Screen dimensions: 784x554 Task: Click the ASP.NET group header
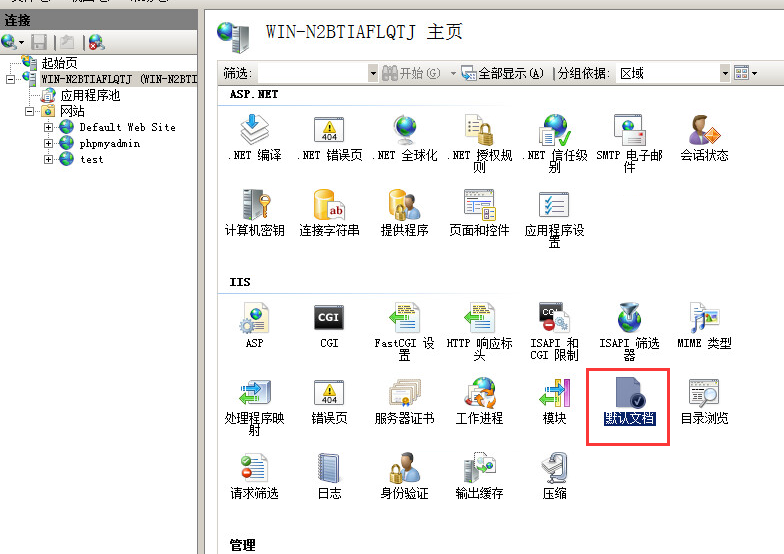coord(254,94)
